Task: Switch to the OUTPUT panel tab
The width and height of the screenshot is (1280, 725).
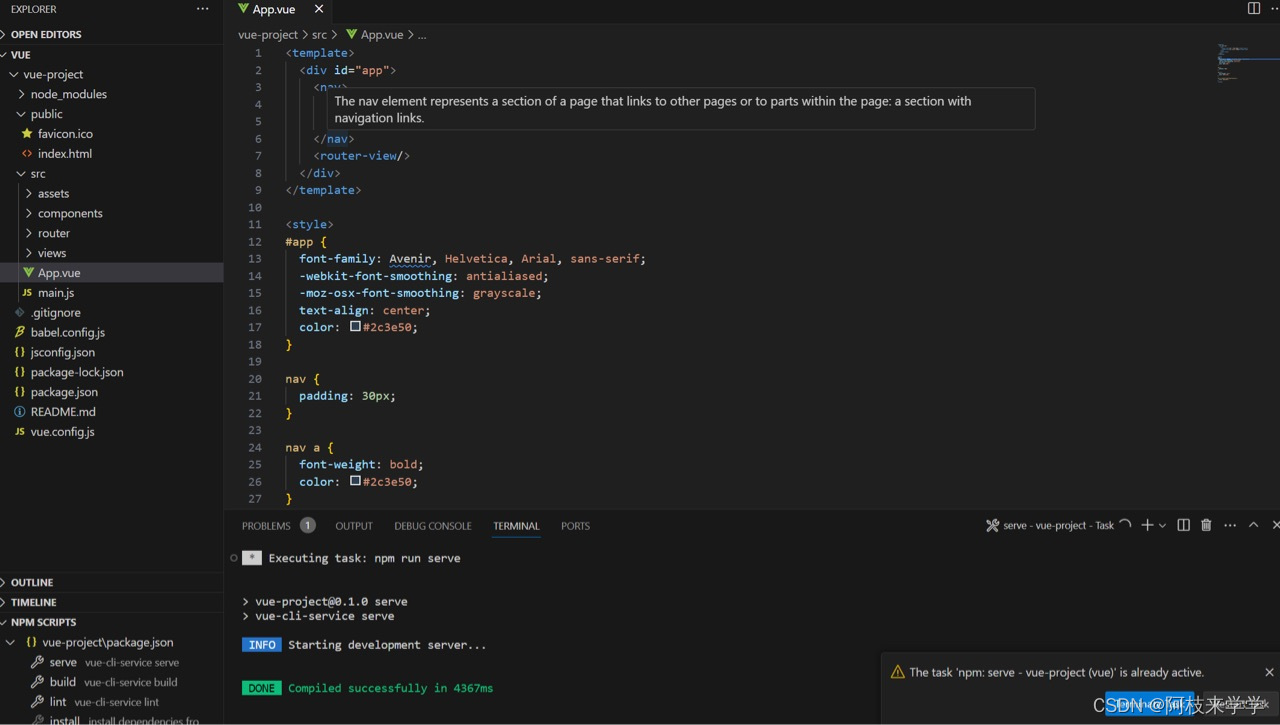Action: [x=354, y=526]
